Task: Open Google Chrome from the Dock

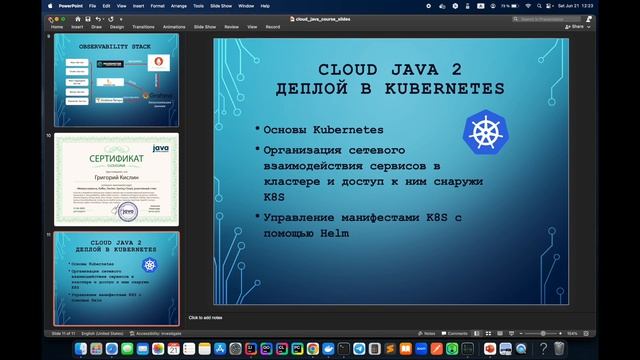Action: [313, 349]
